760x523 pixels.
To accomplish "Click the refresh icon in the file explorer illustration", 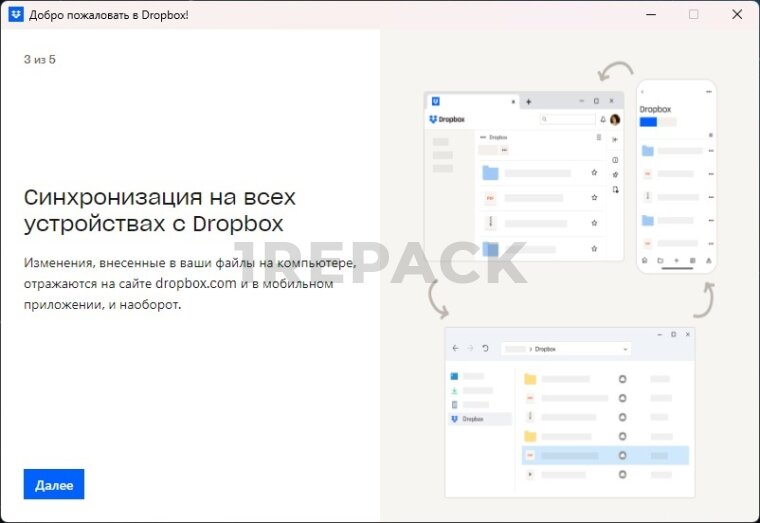I will (x=485, y=348).
